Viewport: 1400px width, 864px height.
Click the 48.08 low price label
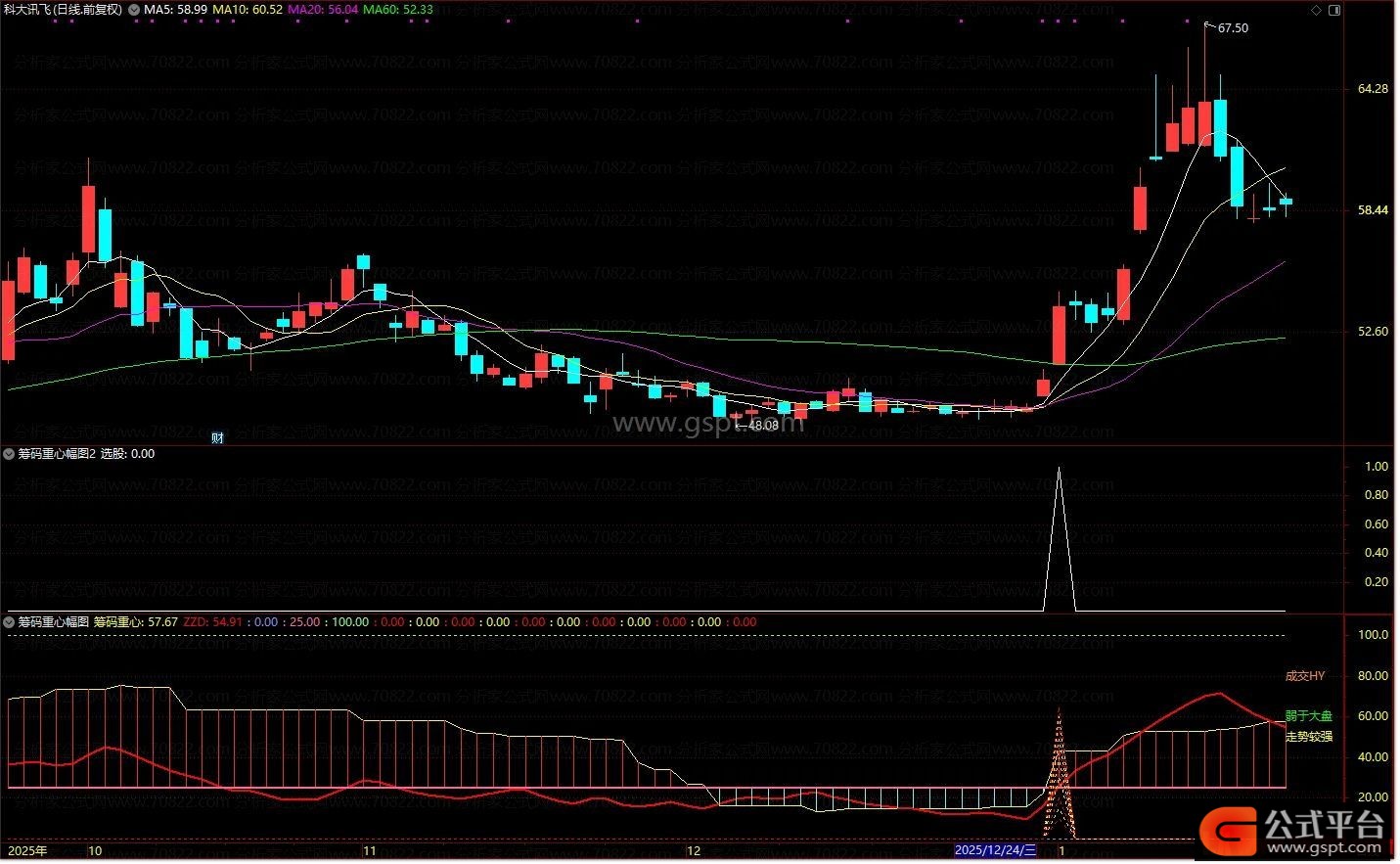point(763,425)
